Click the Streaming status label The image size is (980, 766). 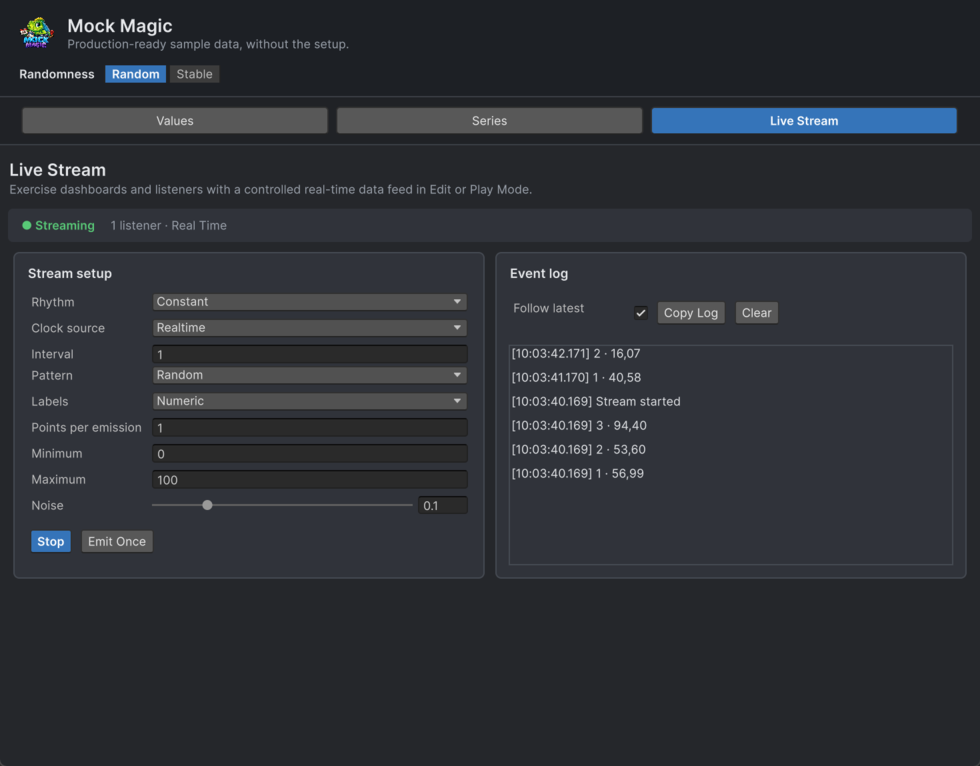tap(65, 226)
